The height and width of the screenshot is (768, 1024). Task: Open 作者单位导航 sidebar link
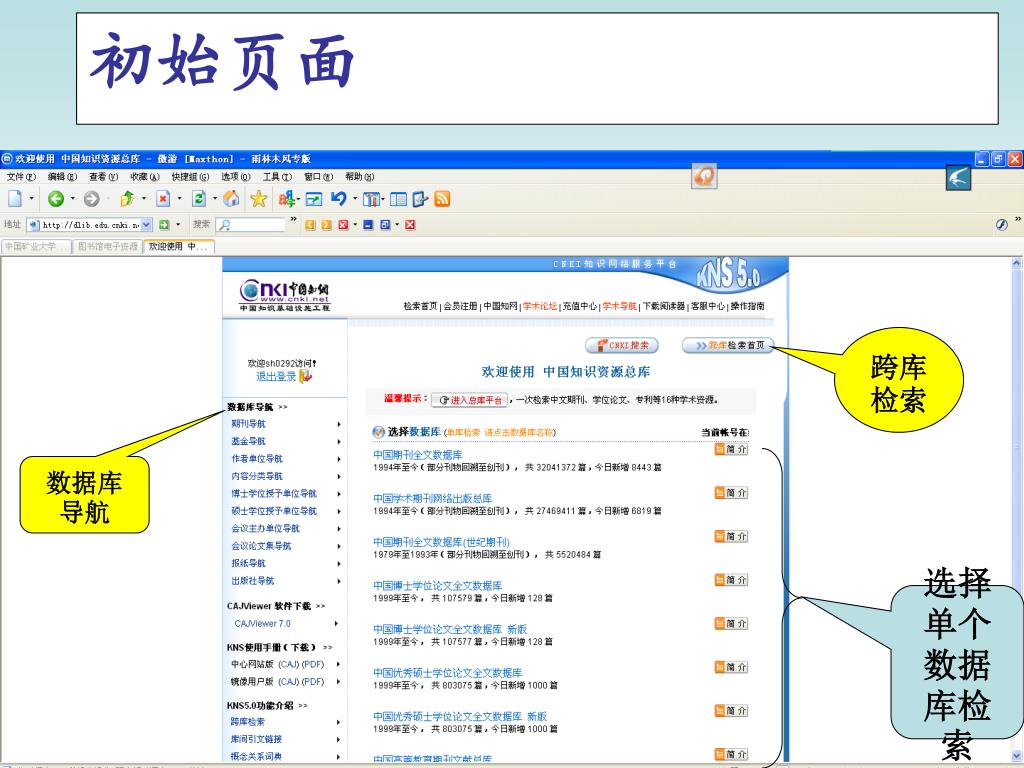257,459
